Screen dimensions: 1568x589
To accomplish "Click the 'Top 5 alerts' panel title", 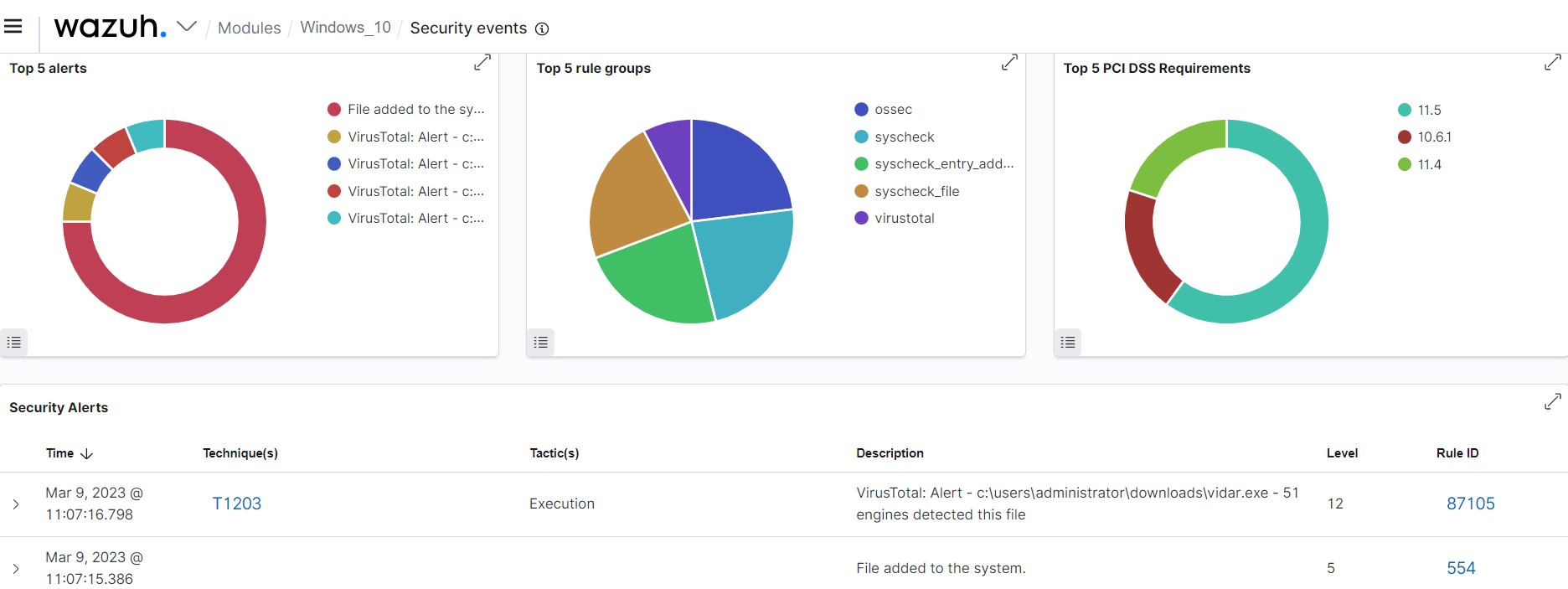I will click(x=48, y=68).
